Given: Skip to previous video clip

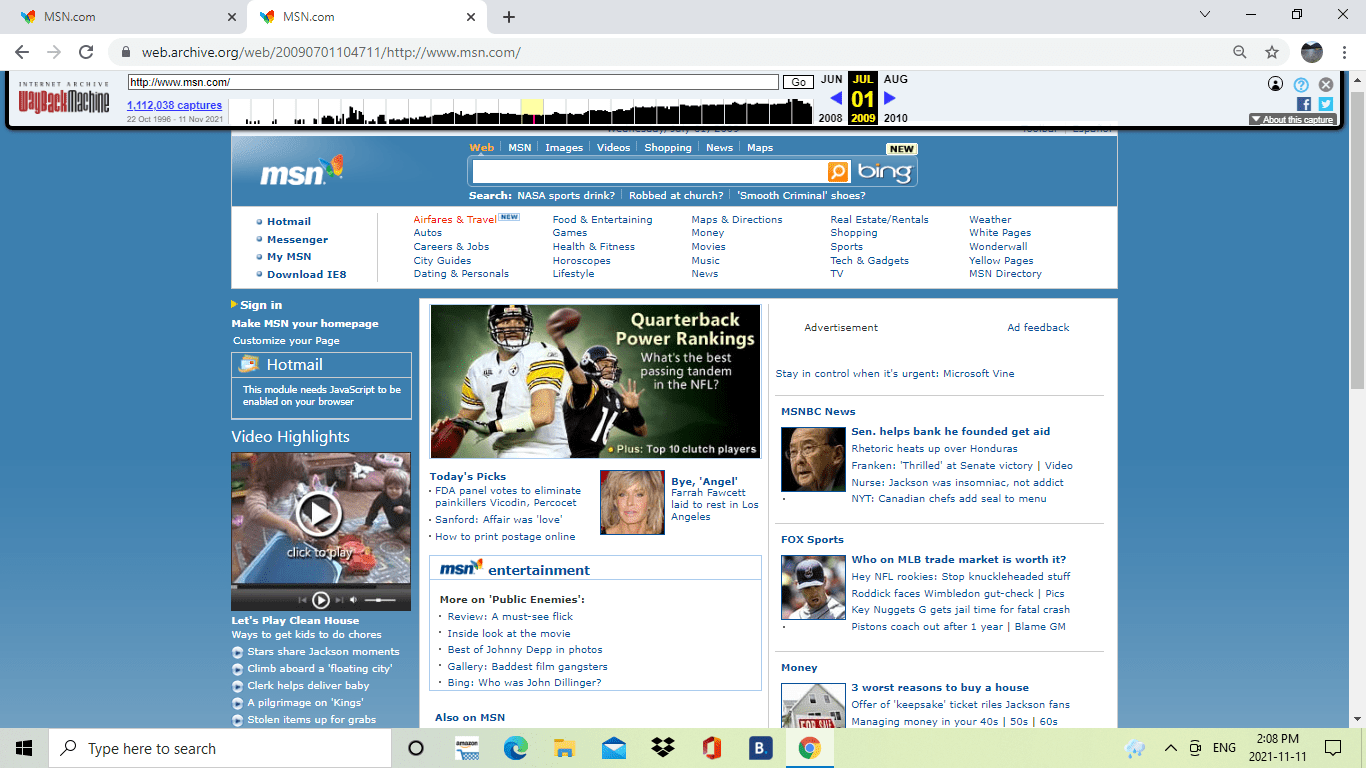Looking at the screenshot, I should tap(303, 600).
